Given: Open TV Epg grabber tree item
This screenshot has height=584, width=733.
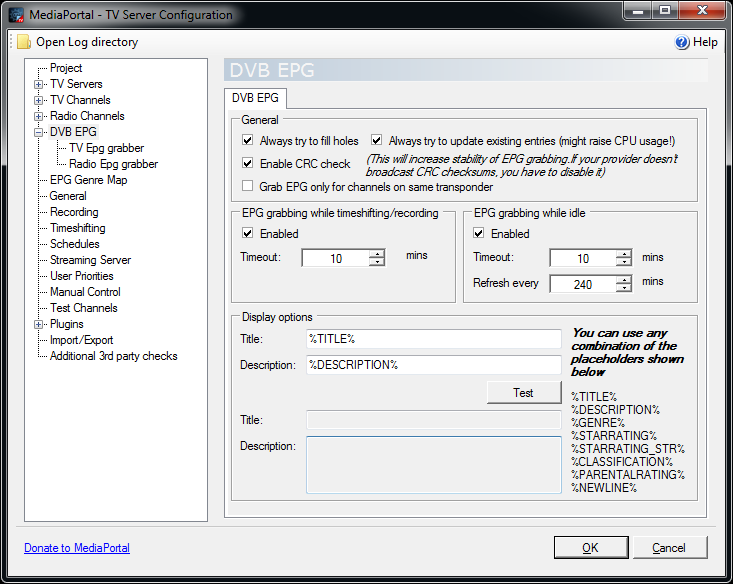Looking at the screenshot, I should (107, 148).
